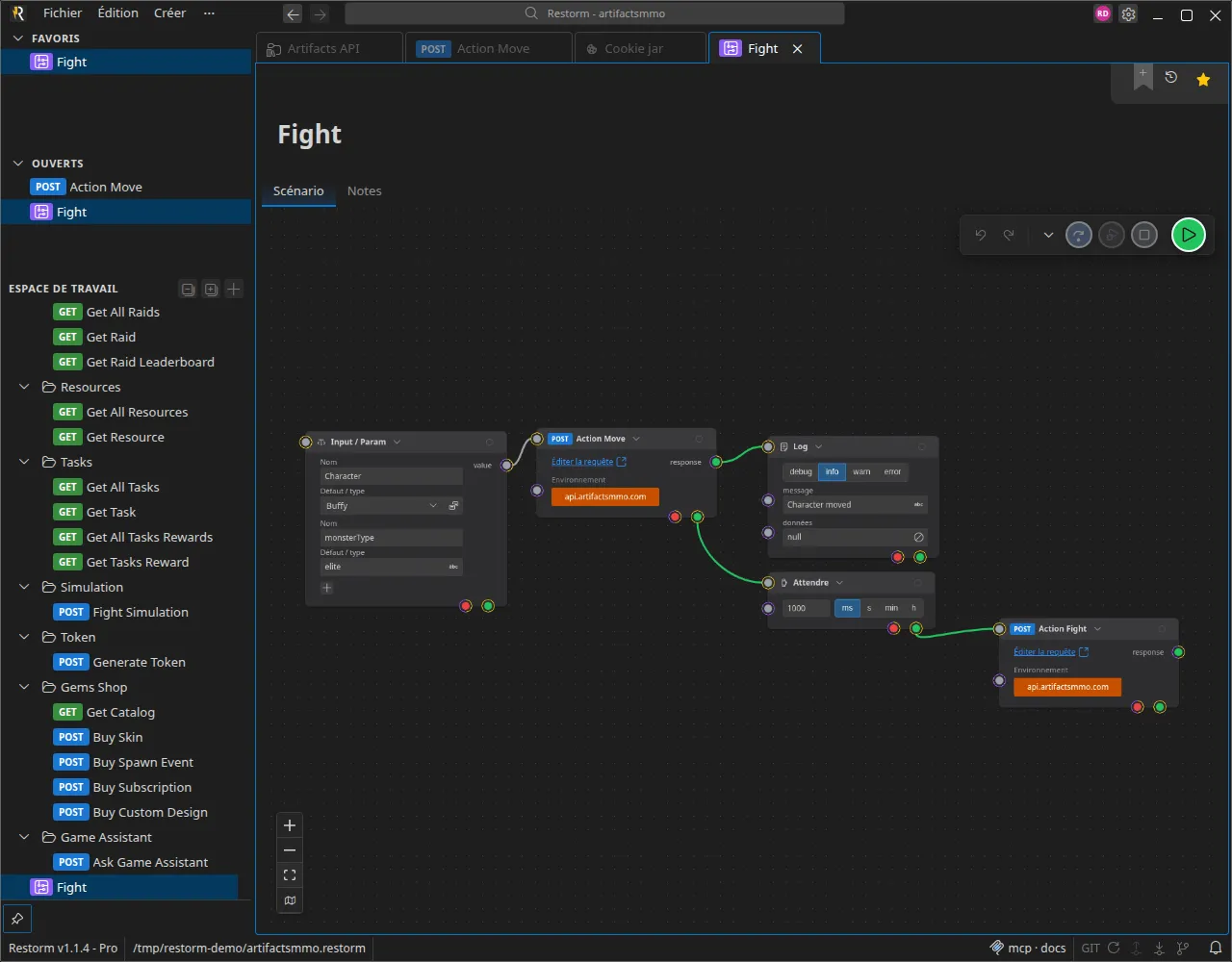The height and width of the screenshot is (962, 1232).
Task: Select the debug log level
Action: click(x=801, y=471)
